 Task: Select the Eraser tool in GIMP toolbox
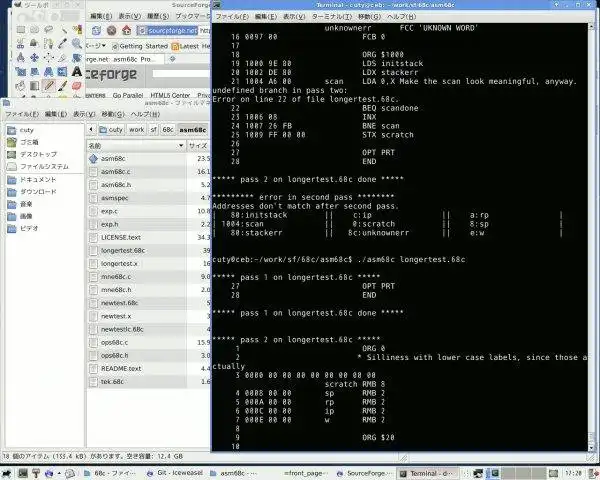tap(77, 86)
